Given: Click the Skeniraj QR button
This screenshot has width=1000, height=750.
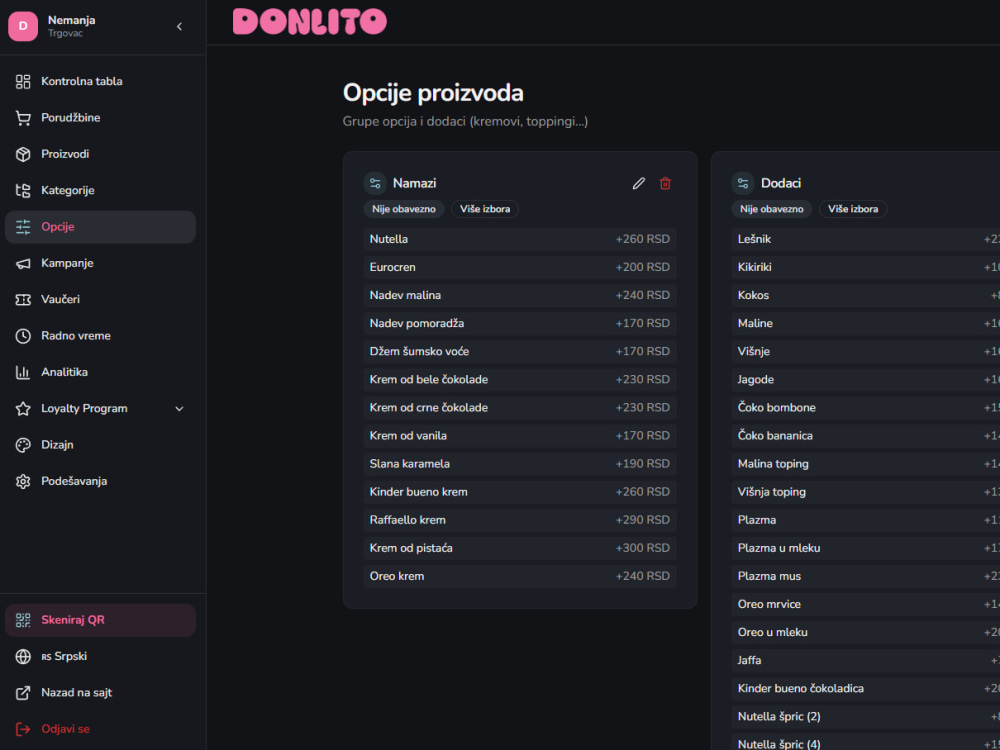Looking at the screenshot, I should 100,620.
